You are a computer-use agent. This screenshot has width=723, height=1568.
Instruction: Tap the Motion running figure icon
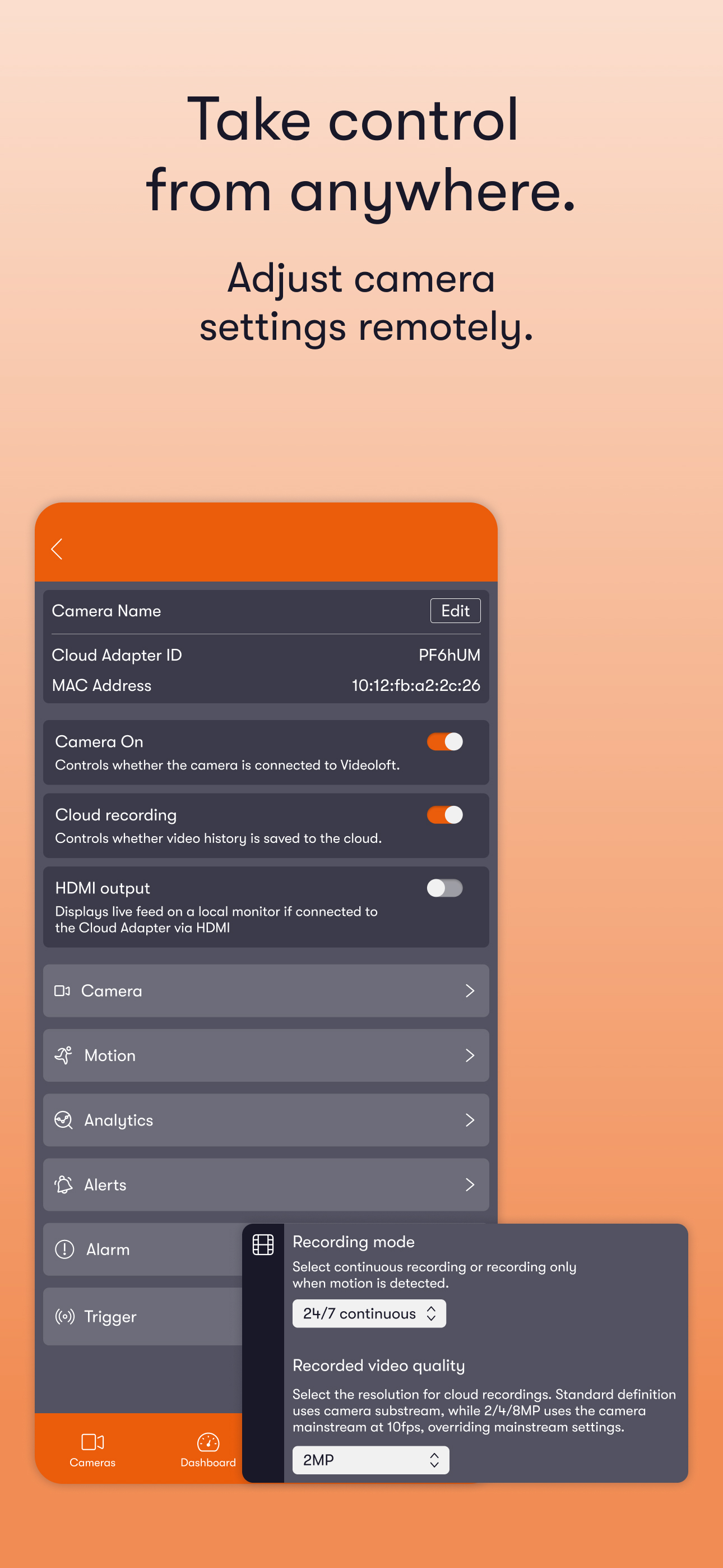point(64,1055)
